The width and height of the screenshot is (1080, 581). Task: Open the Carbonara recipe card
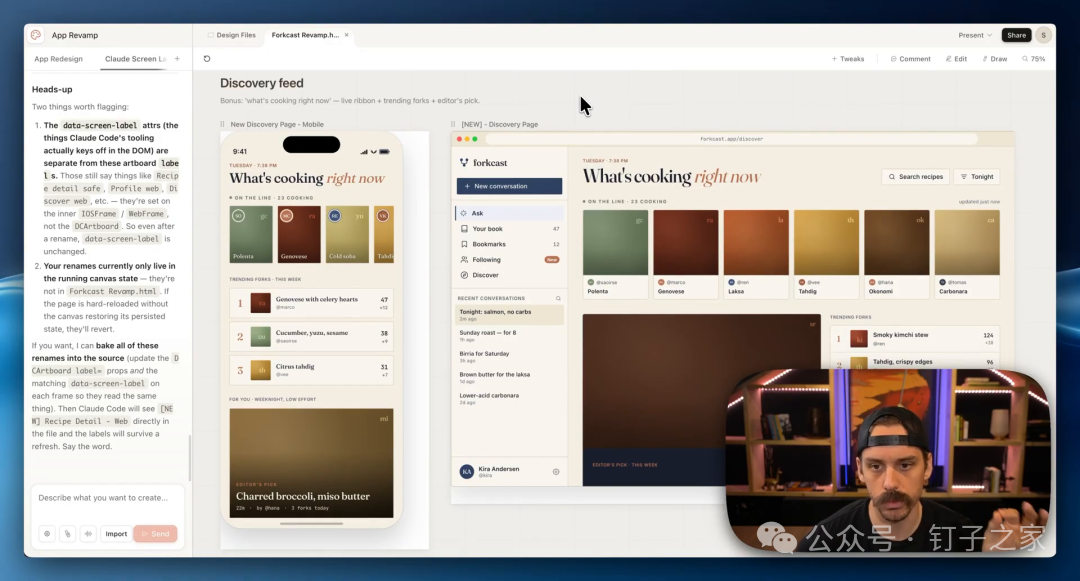[x=967, y=254]
